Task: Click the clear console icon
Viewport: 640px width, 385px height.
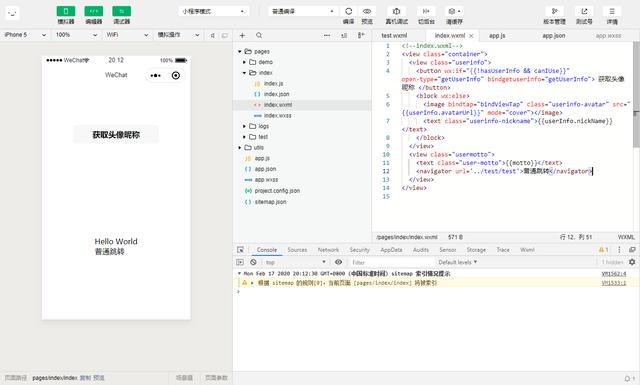Action: click(x=253, y=262)
